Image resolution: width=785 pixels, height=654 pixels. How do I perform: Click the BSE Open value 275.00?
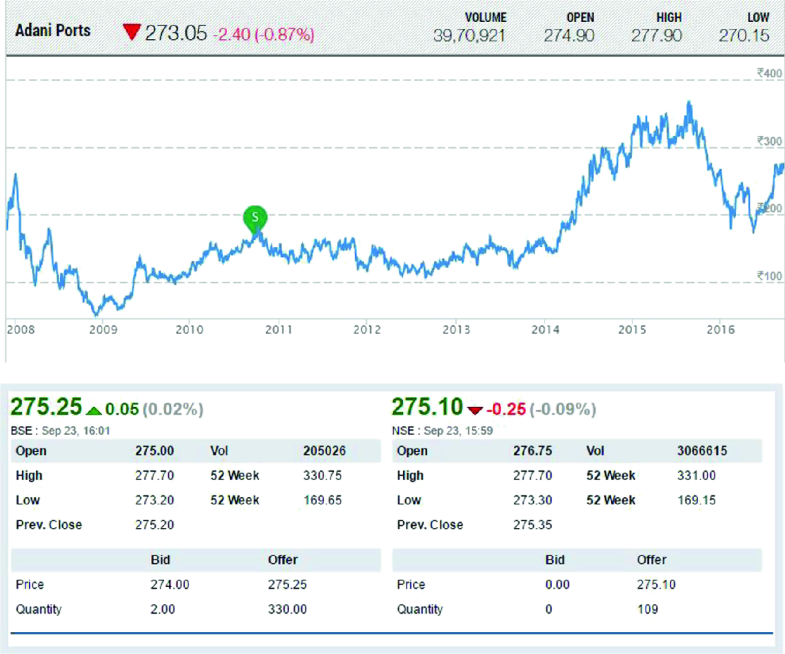click(155, 451)
